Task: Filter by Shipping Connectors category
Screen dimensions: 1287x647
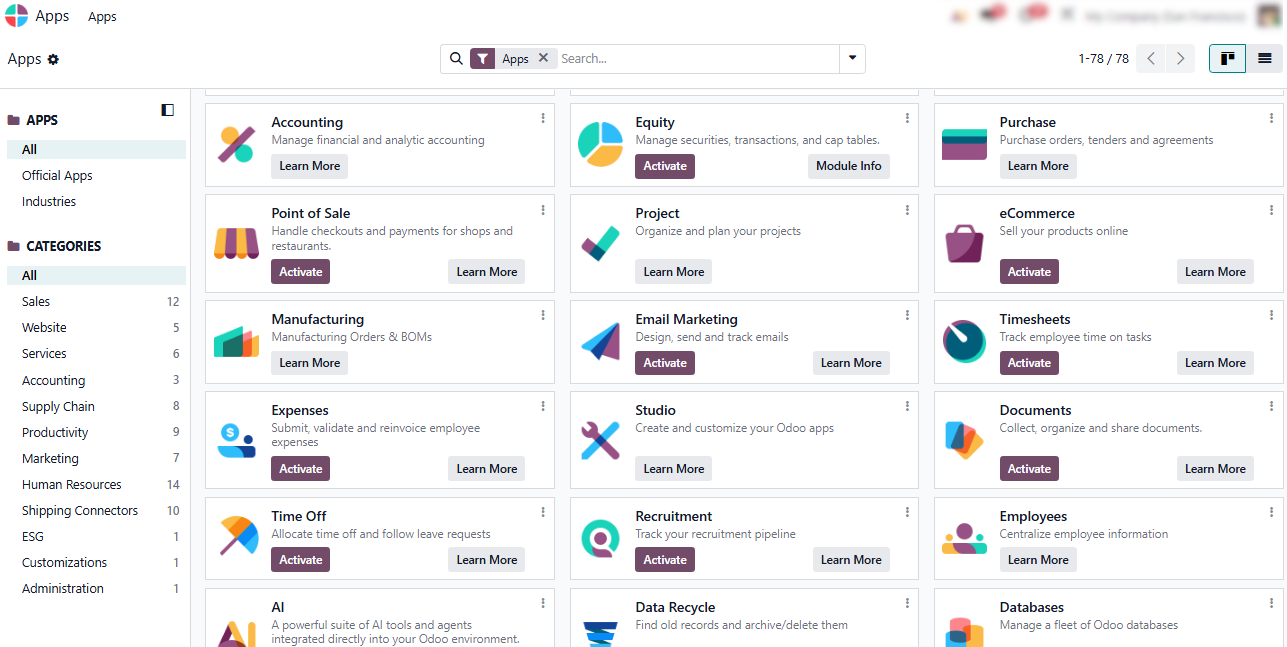Action: coord(96,510)
